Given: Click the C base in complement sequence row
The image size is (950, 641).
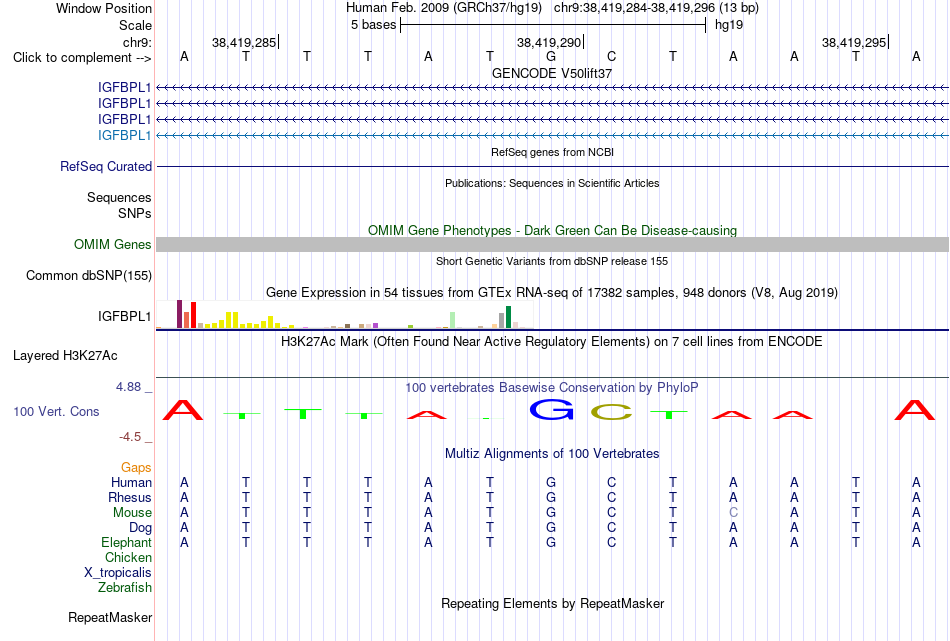Looking at the screenshot, I should [611, 56].
